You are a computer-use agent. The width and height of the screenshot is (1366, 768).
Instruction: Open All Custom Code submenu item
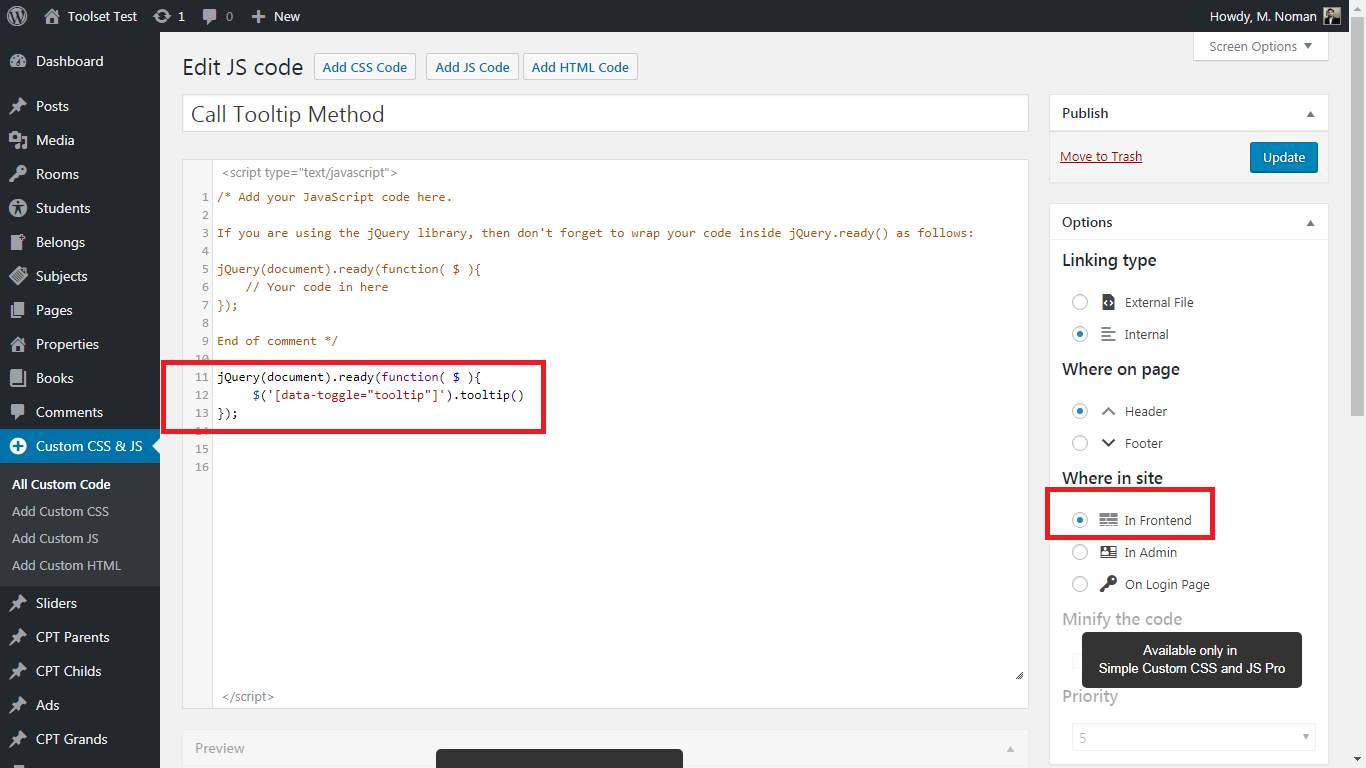61,484
